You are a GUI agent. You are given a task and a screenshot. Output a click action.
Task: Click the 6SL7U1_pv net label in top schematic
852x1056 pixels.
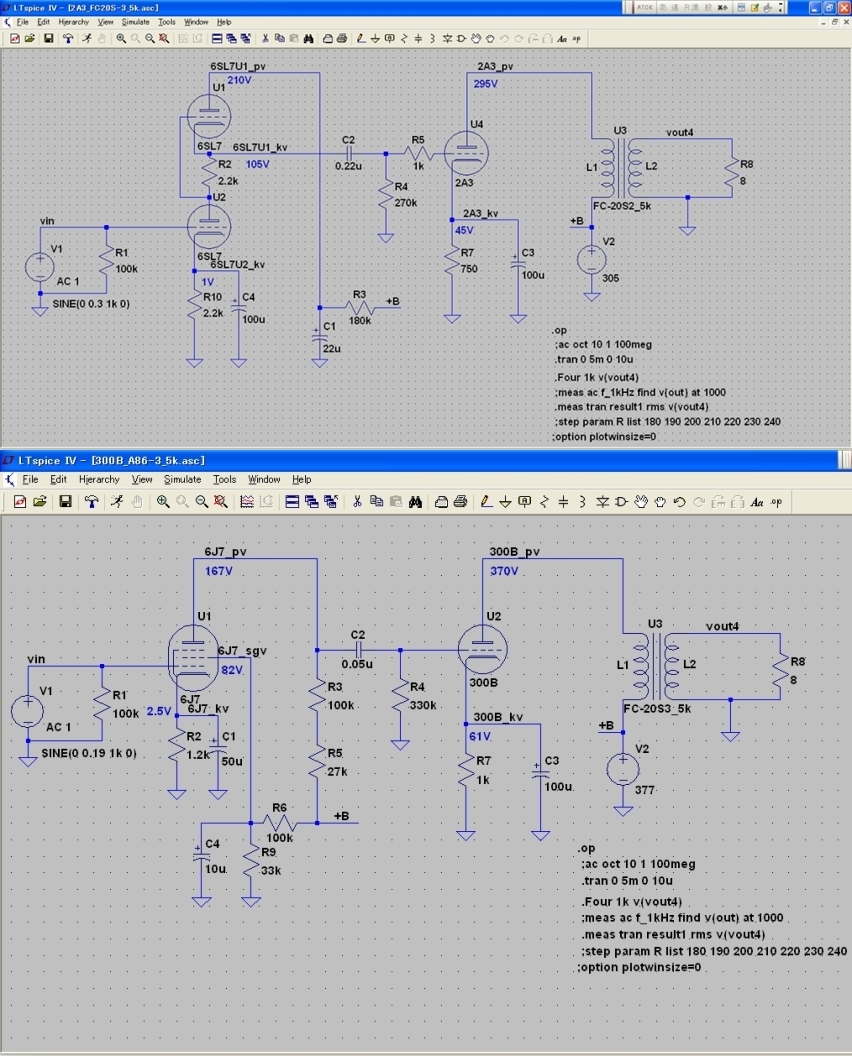pos(238,66)
